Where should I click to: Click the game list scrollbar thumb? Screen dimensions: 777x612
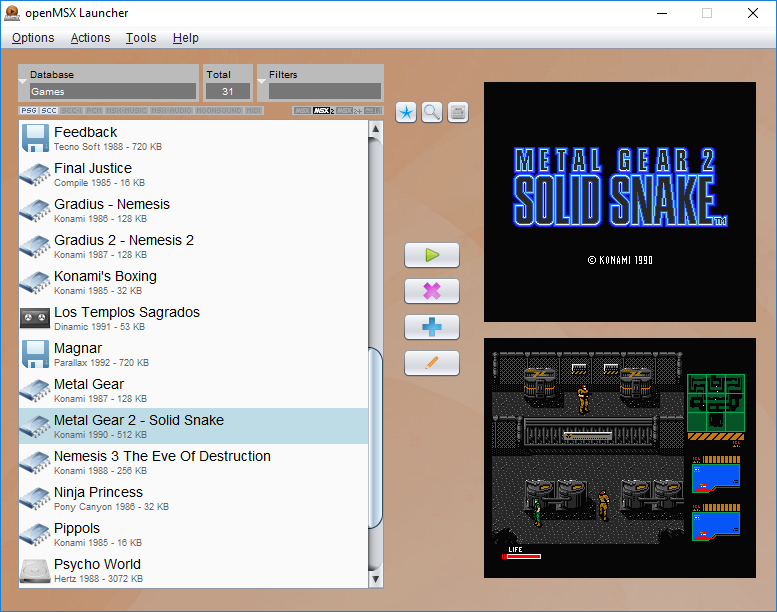click(x=376, y=438)
